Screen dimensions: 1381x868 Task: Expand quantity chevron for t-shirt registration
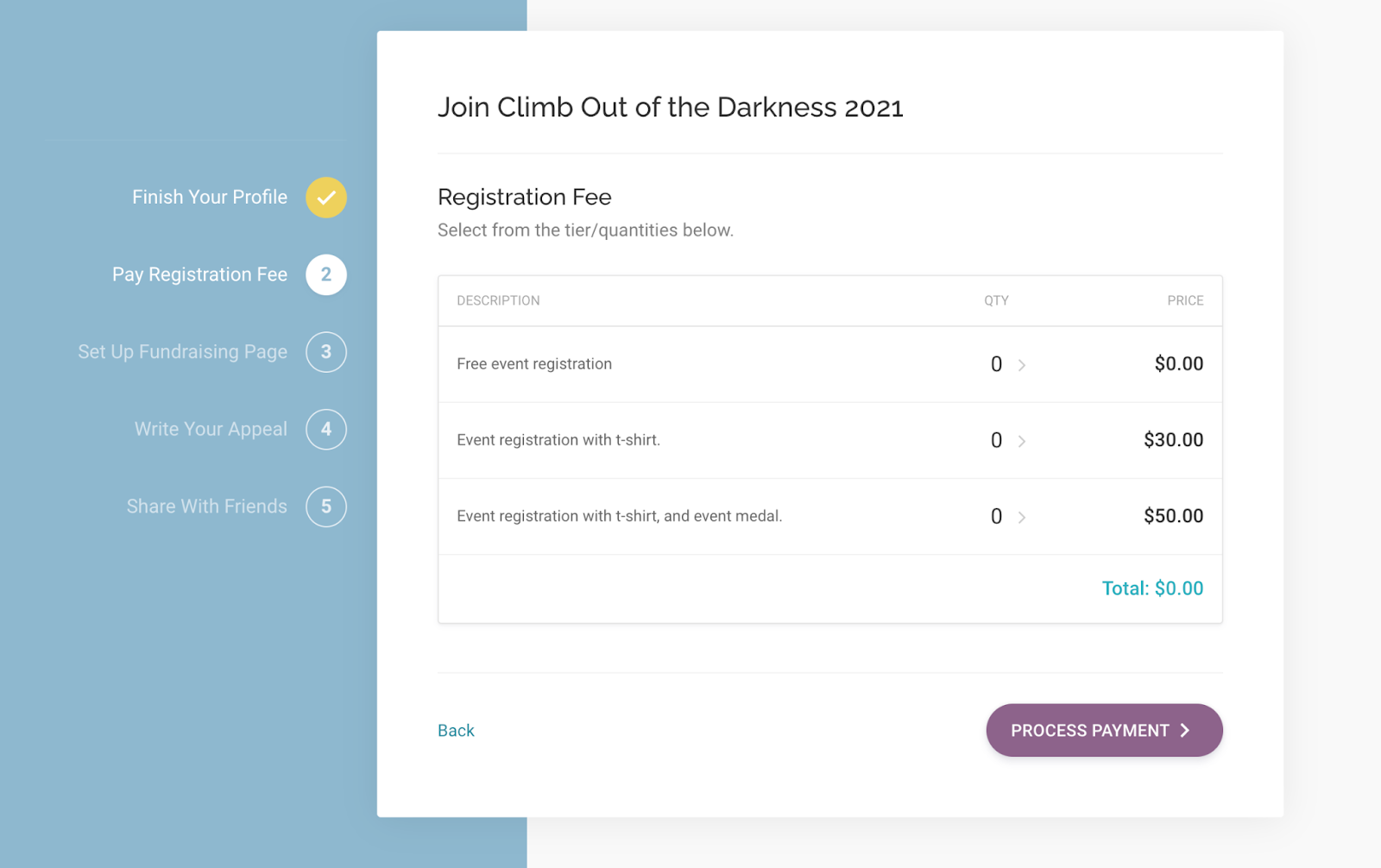tap(1022, 441)
